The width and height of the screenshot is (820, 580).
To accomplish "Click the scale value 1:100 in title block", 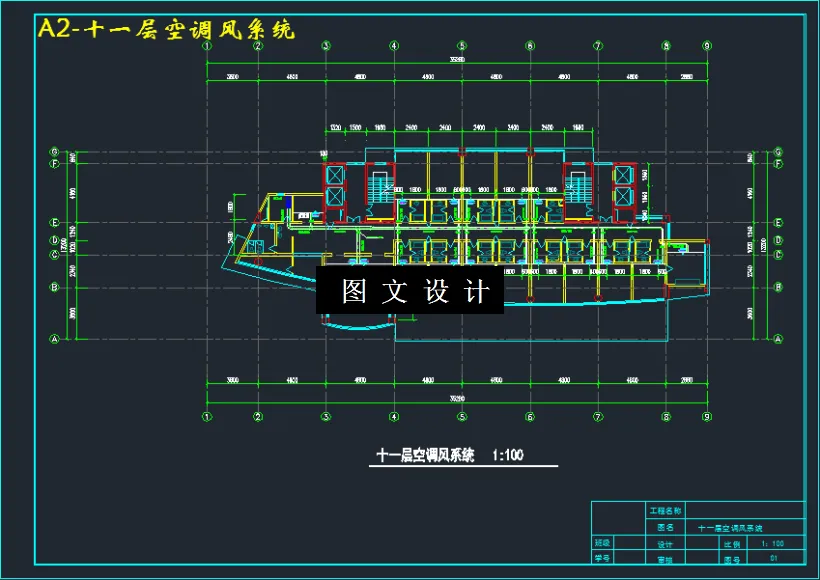I will click(x=772, y=543).
